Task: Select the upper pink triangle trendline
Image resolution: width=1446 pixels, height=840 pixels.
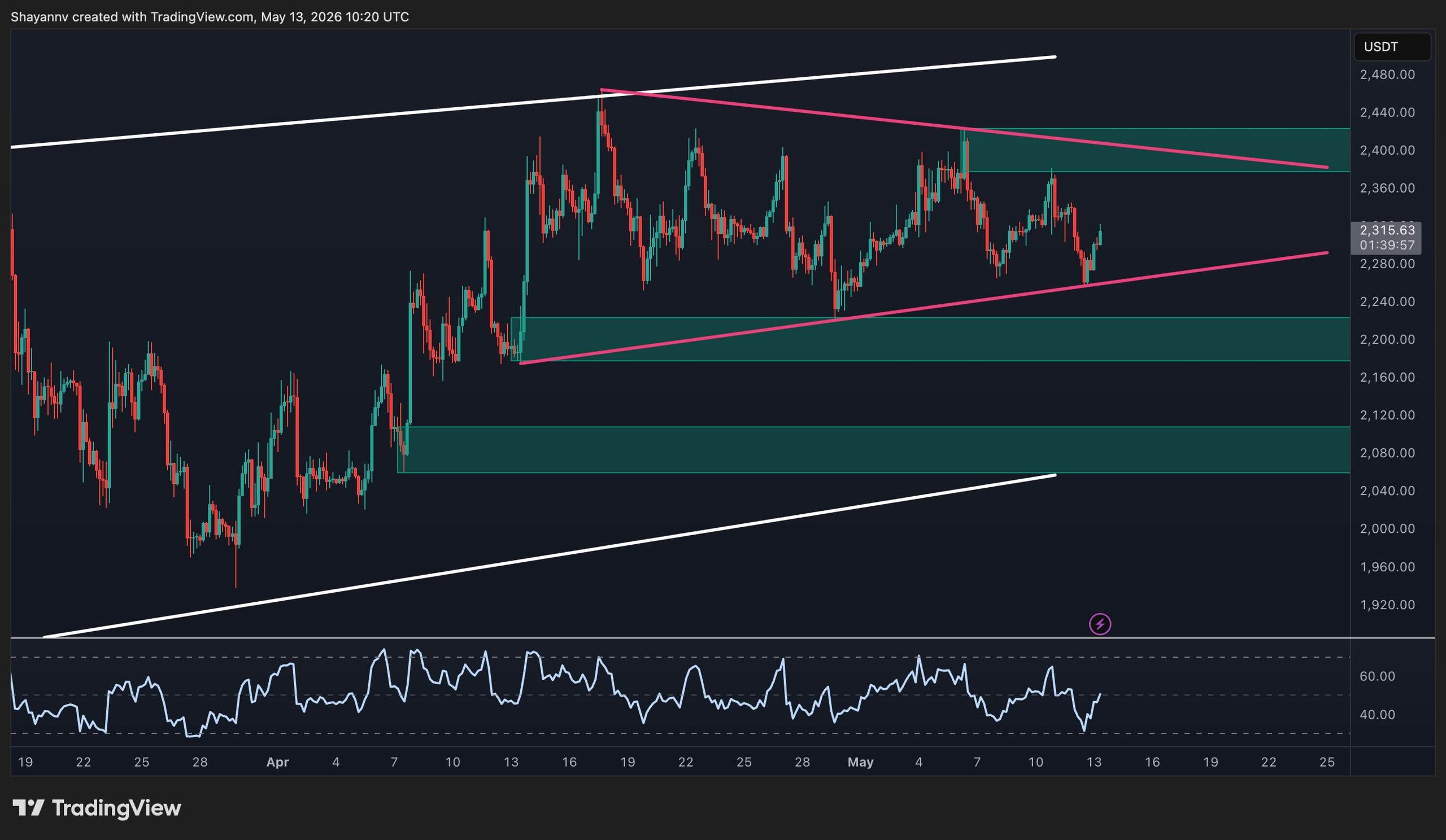Action: click(x=964, y=129)
